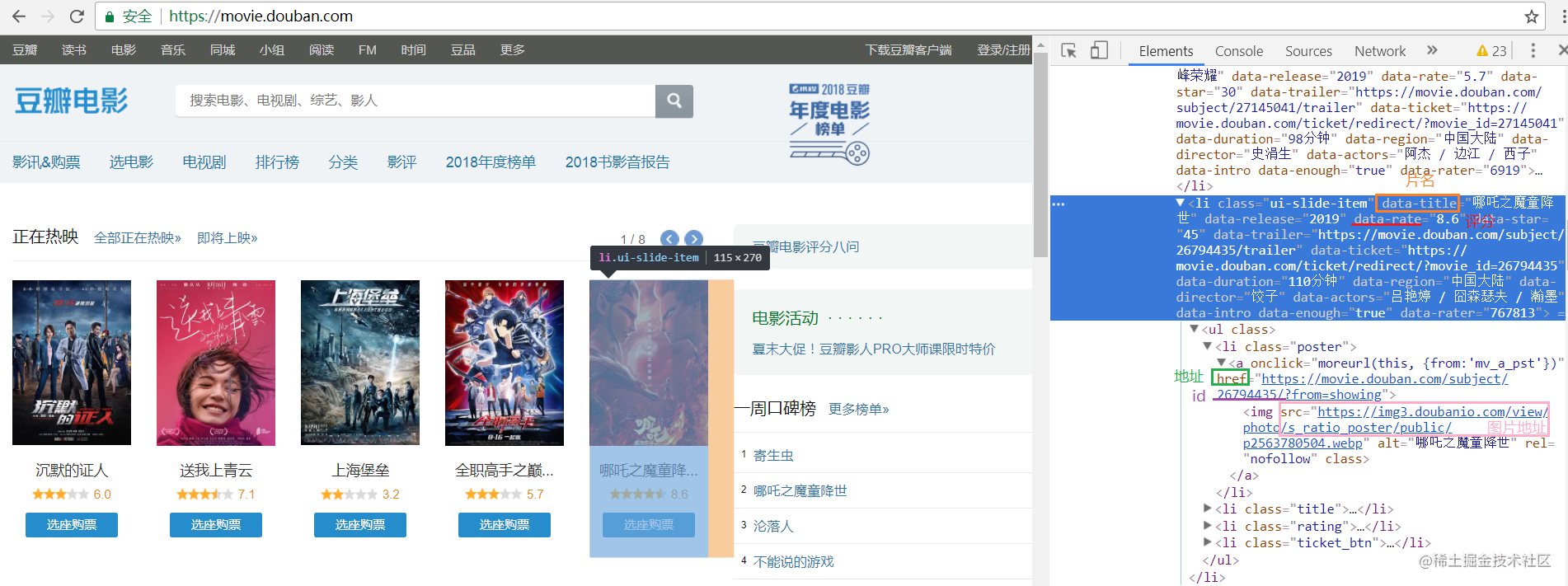Click the 豆瓣电影 site logo
The image size is (1568, 586).
72,101
